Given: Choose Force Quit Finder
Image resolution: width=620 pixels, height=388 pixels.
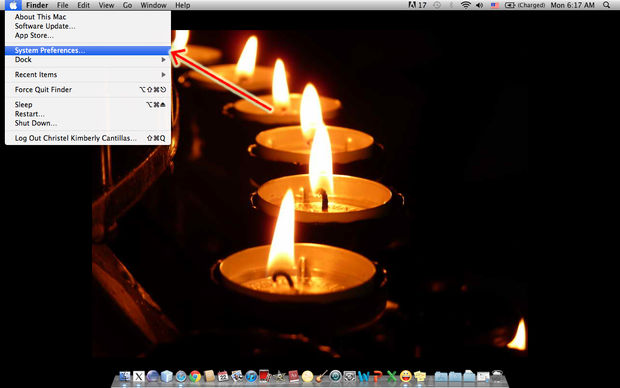Looking at the screenshot, I should (88, 90).
